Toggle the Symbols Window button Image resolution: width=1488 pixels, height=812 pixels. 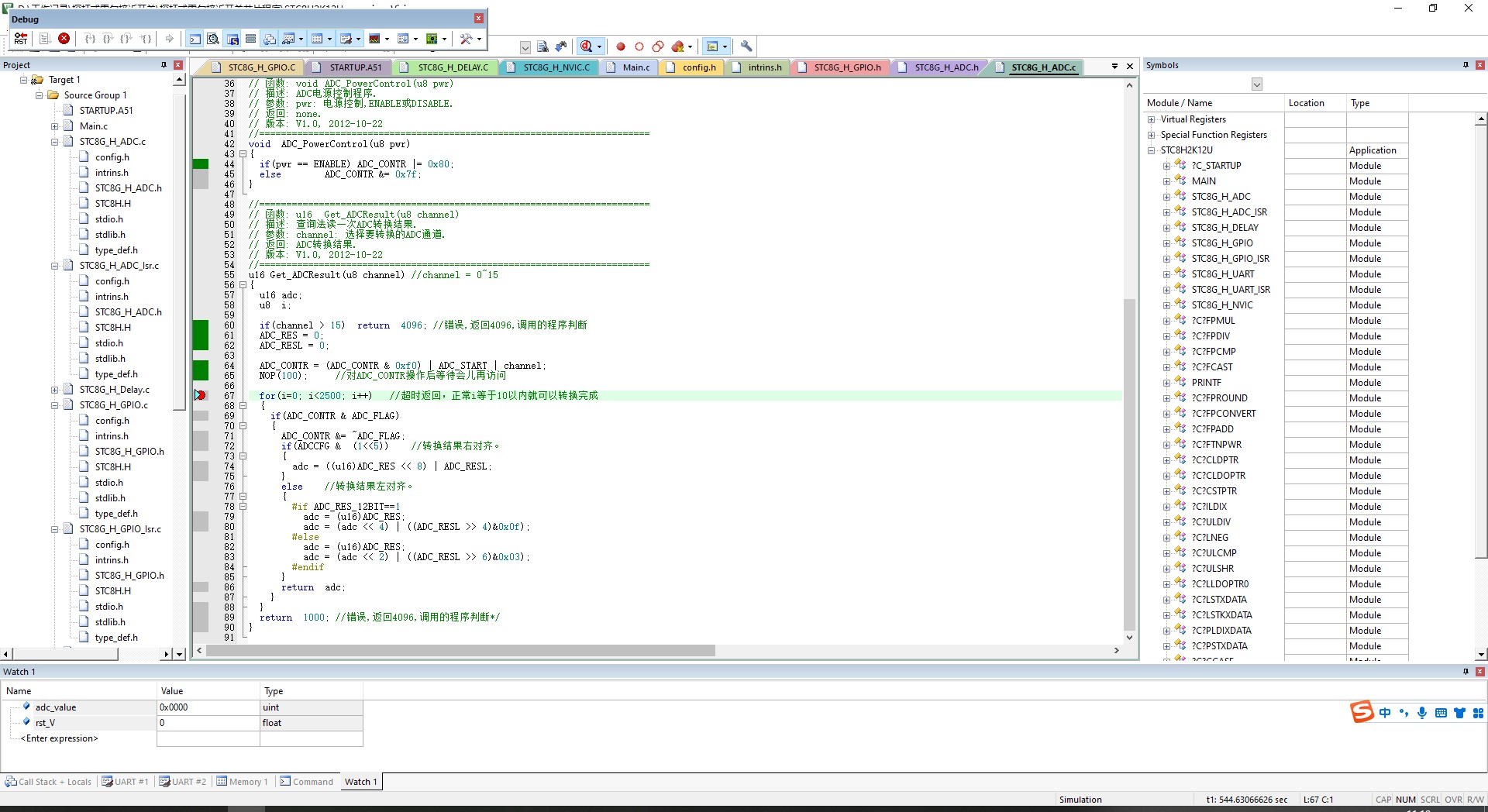point(232,39)
